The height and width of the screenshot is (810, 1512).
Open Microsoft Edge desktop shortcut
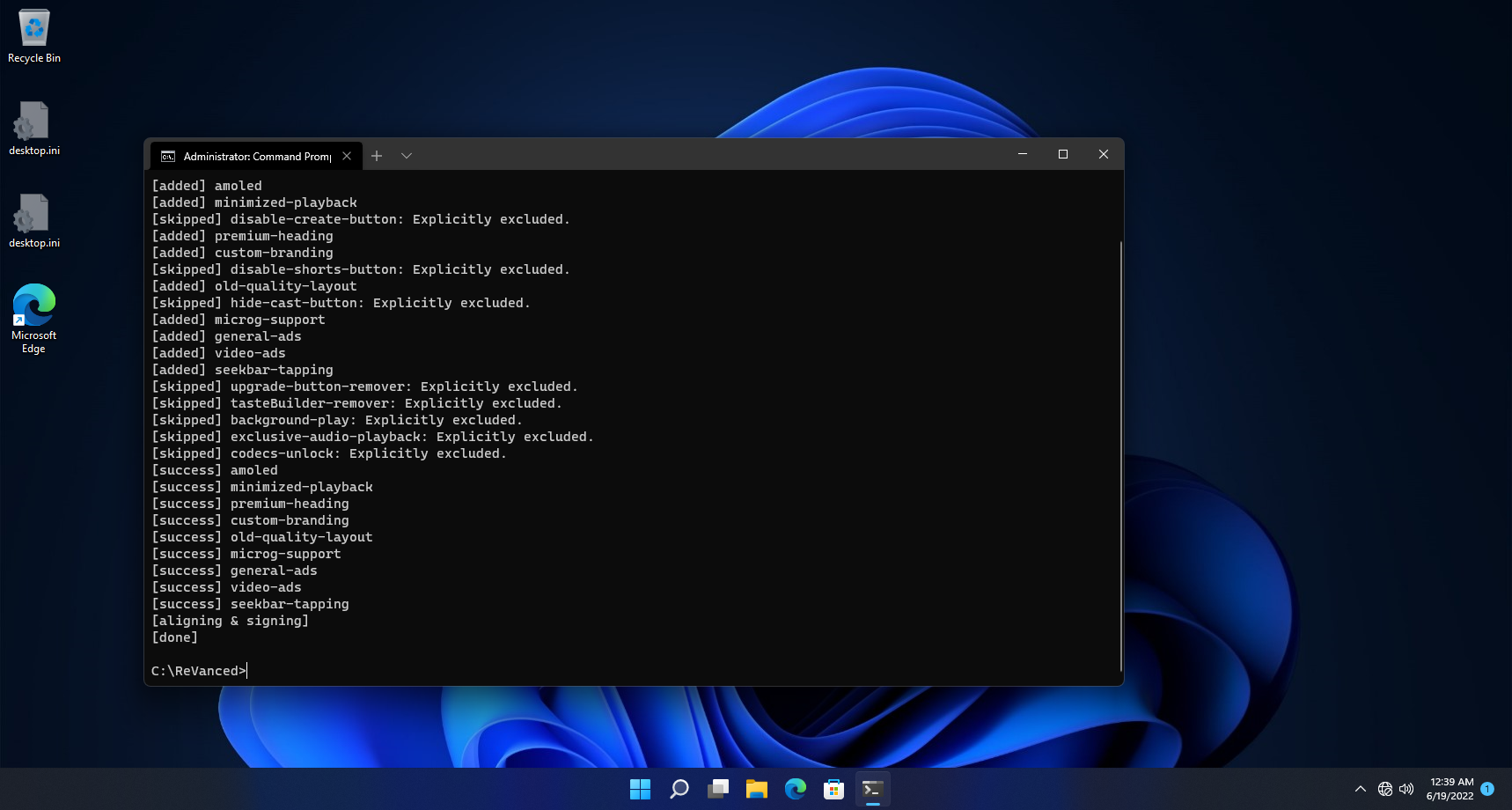click(x=34, y=319)
